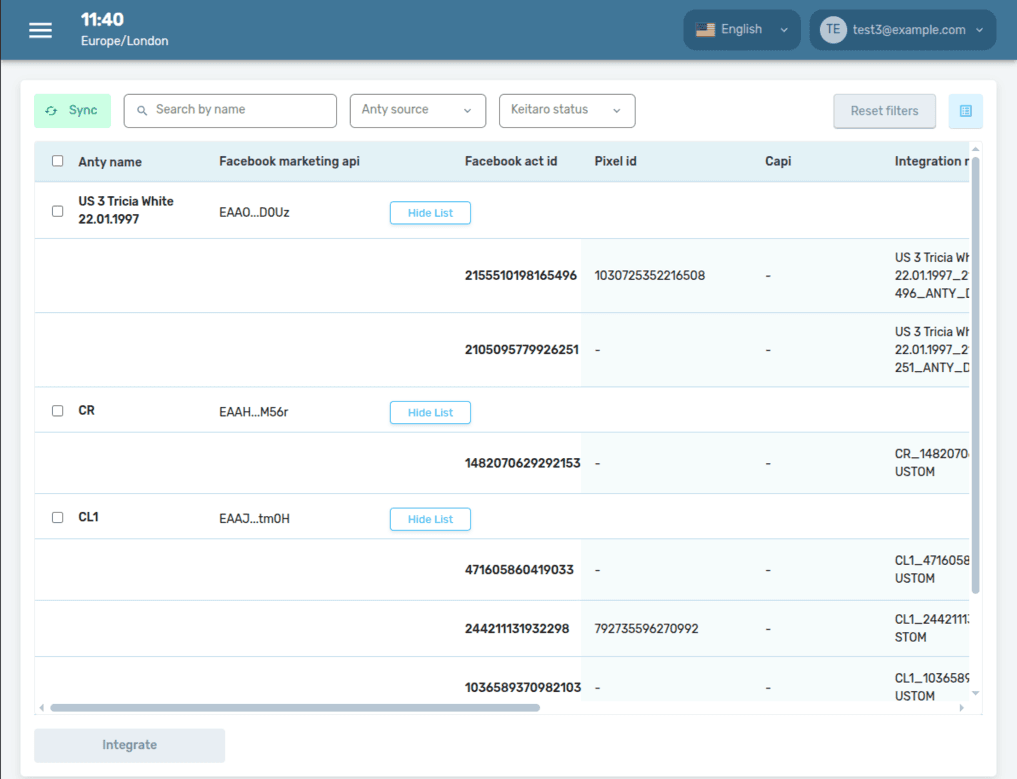1017x779 pixels.
Task: Check the US 3 Tricia White row checkbox
Action: point(58,211)
